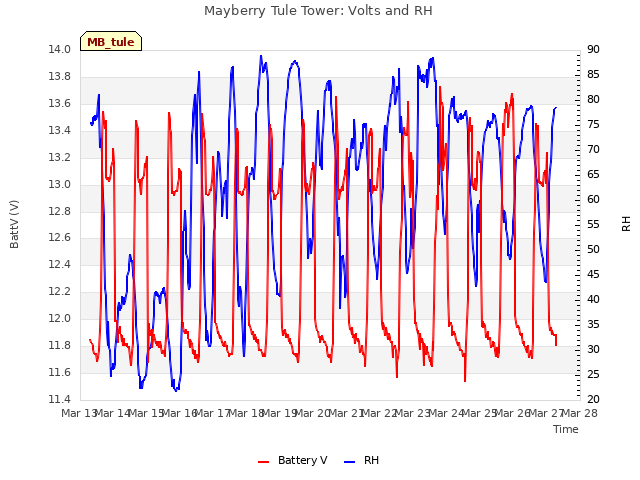The image size is (640, 480).
Task: Click the 90 right axis value
Action: pyautogui.click(x=593, y=49)
